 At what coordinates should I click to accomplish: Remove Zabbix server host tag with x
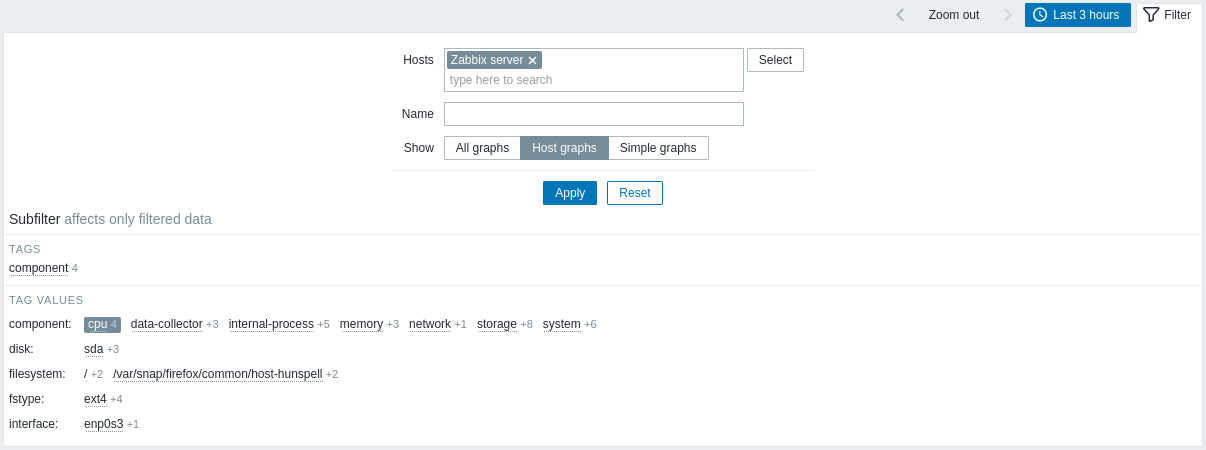(x=533, y=60)
